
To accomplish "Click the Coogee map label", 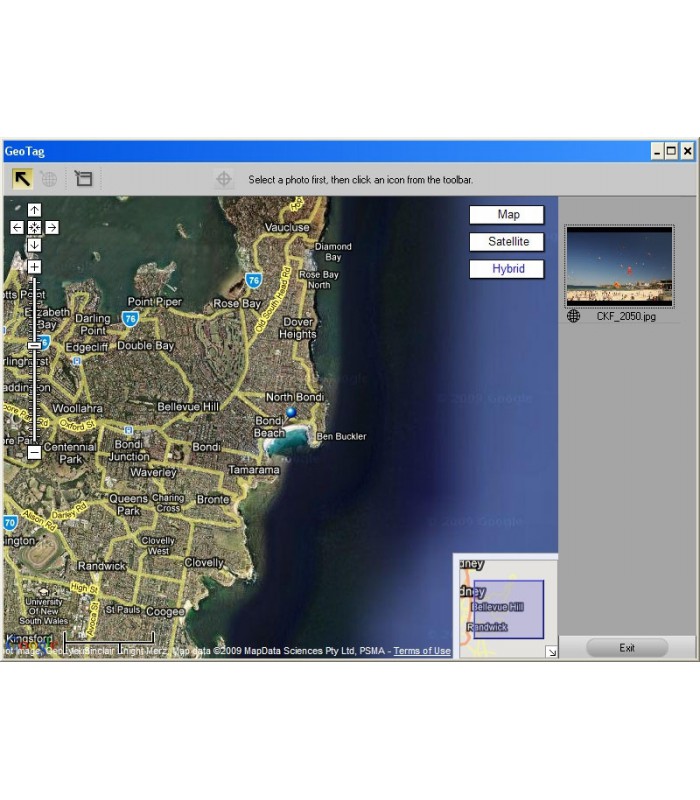I will point(165,611).
